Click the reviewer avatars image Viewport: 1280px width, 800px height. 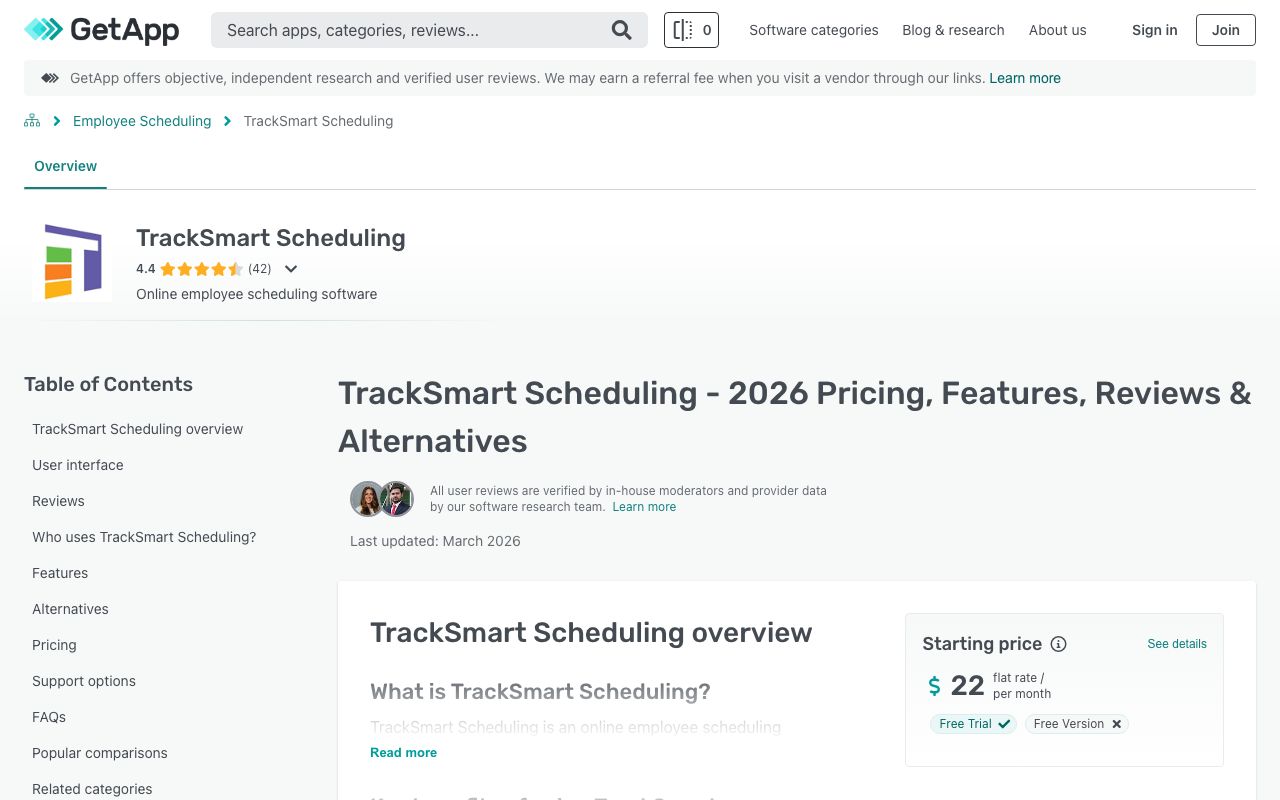(x=382, y=499)
